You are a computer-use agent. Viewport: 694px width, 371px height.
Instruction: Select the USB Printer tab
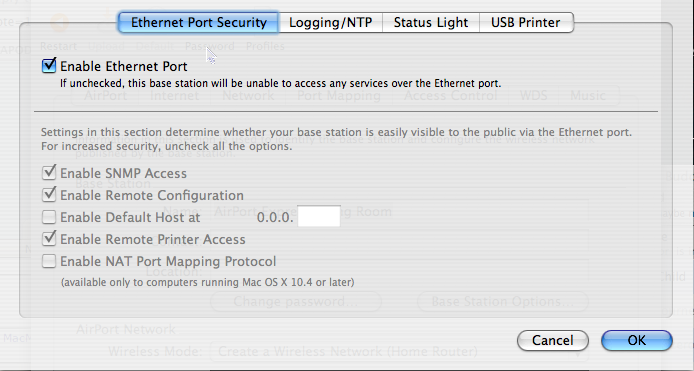pyautogui.click(x=526, y=22)
